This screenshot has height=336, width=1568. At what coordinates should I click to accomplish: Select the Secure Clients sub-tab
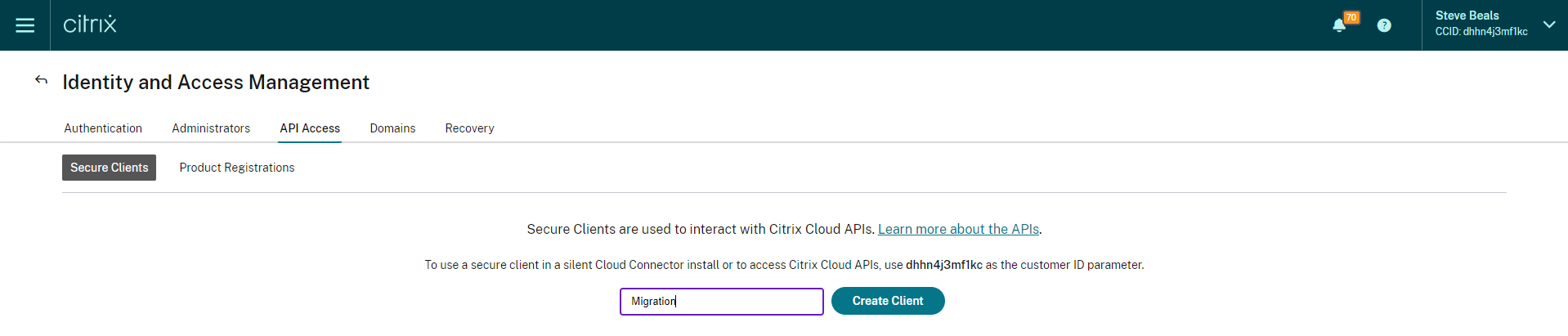[110, 168]
